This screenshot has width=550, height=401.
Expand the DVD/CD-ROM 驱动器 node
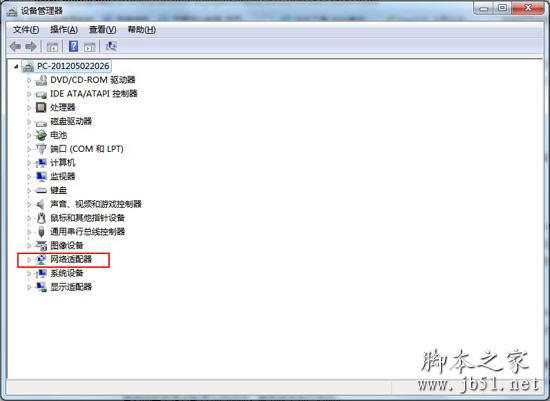point(29,80)
